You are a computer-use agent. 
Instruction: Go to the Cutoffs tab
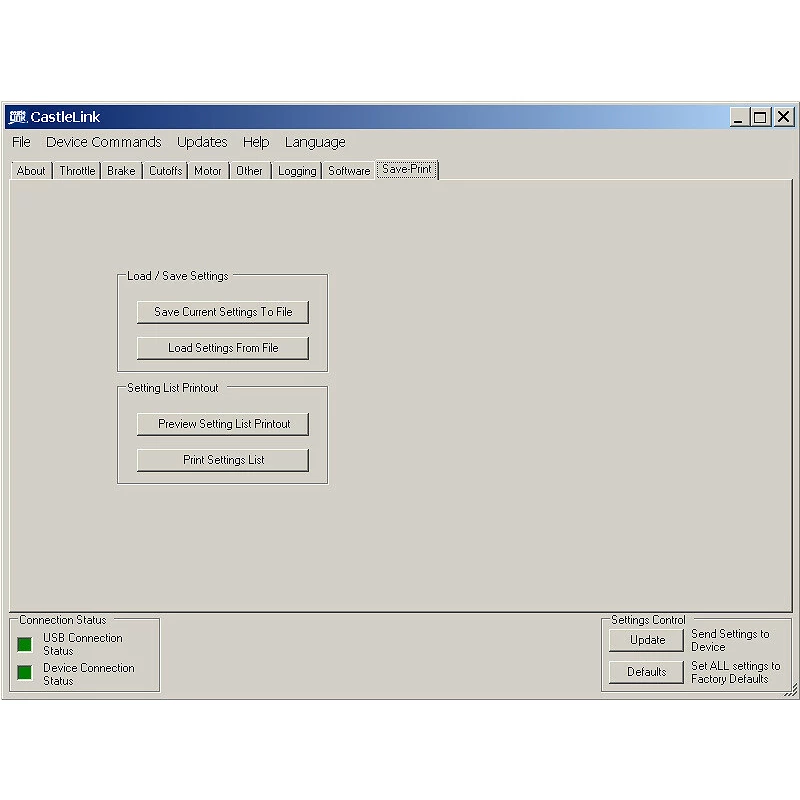(x=165, y=171)
